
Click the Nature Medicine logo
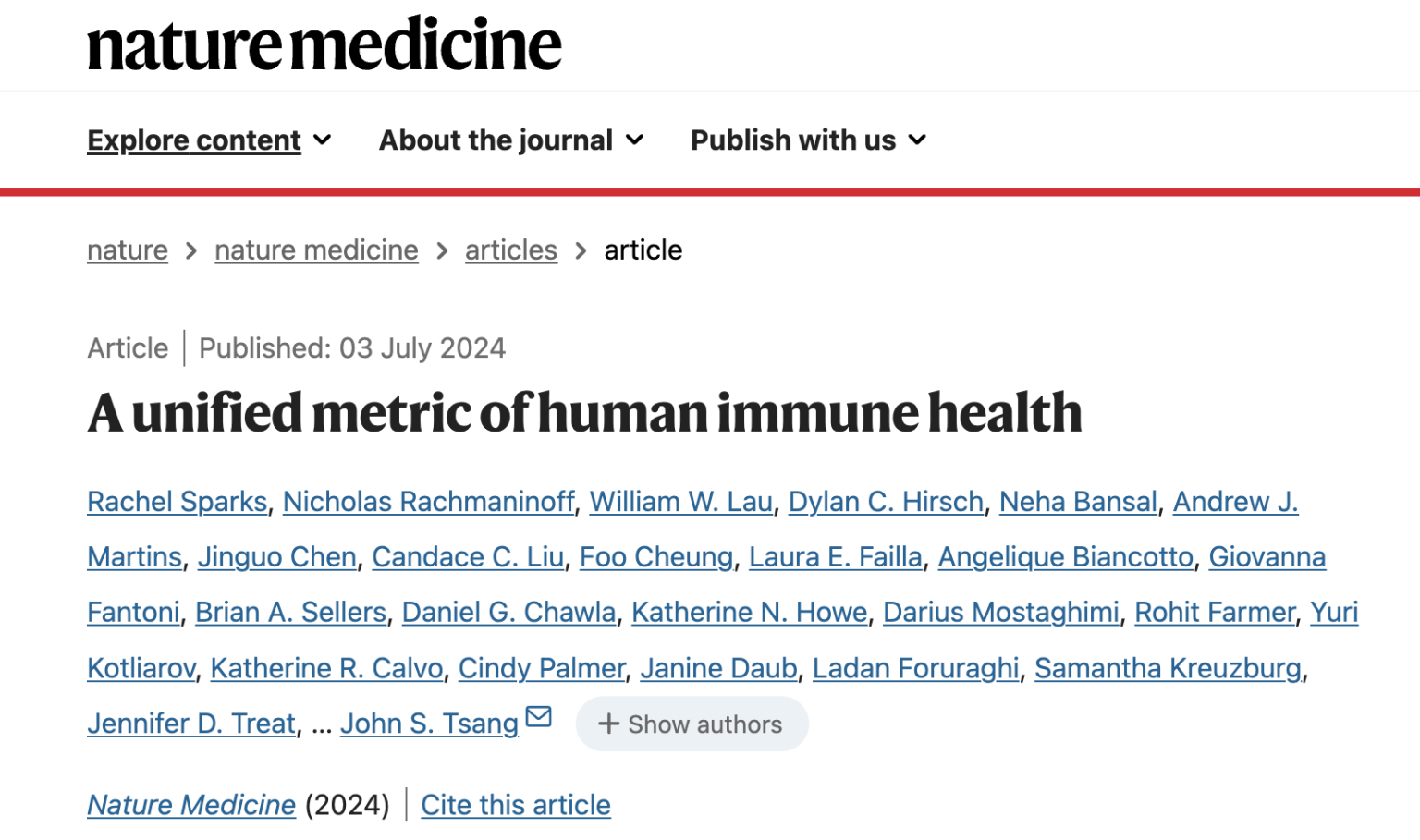(324, 44)
